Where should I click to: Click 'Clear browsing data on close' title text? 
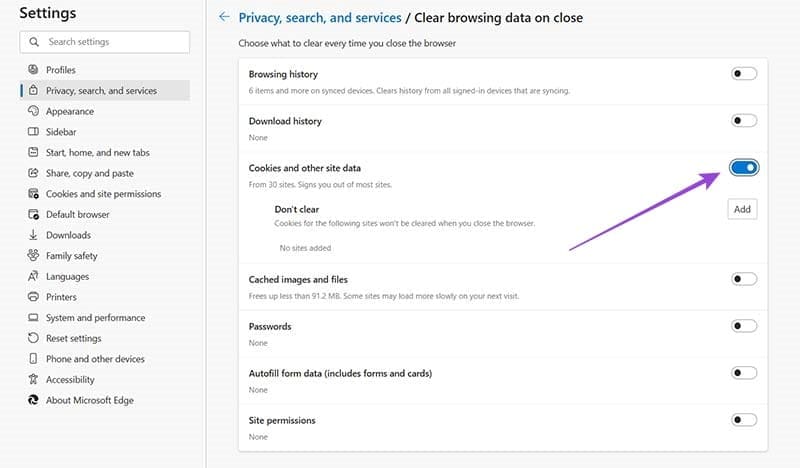(498, 18)
